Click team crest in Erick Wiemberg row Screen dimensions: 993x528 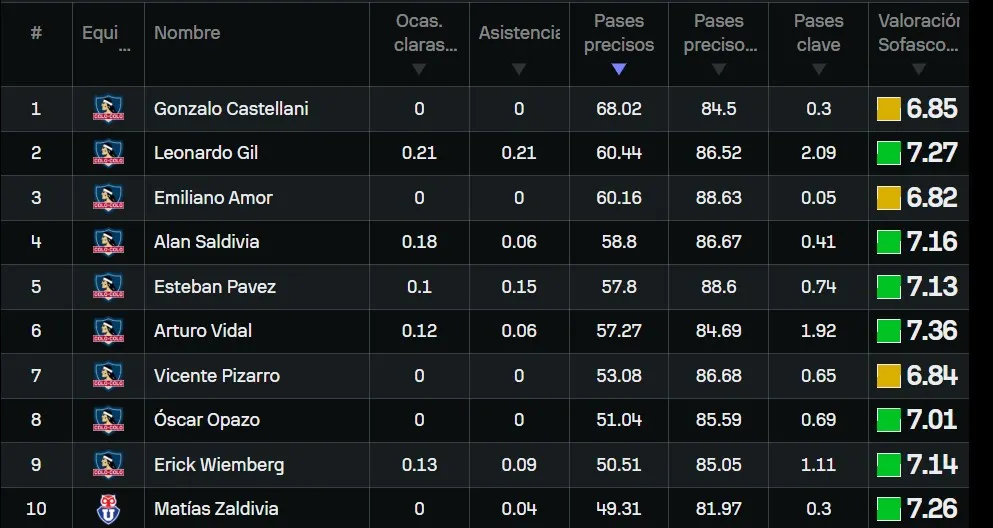coord(108,465)
